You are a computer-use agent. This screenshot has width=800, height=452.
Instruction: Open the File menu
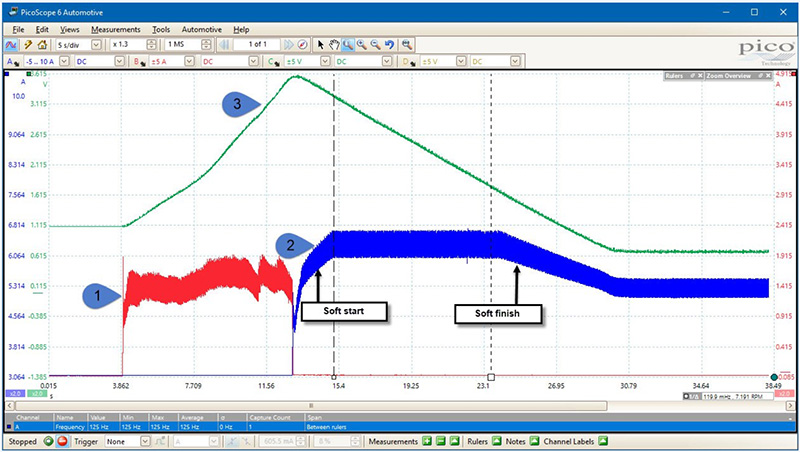tap(18, 30)
